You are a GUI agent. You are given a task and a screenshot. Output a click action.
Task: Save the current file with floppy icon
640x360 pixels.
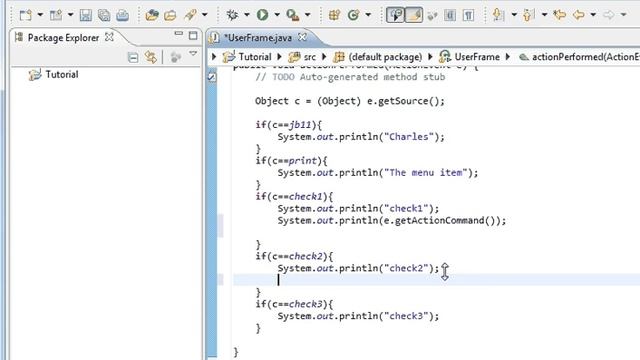click(85, 16)
